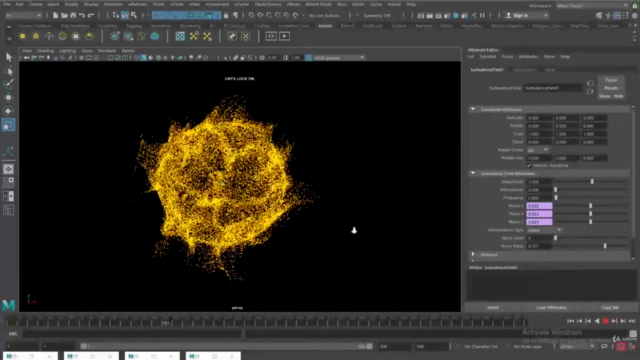The height and width of the screenshot is (360, 640).
Task: Open the Sign In dropdown
Action: 527,16
